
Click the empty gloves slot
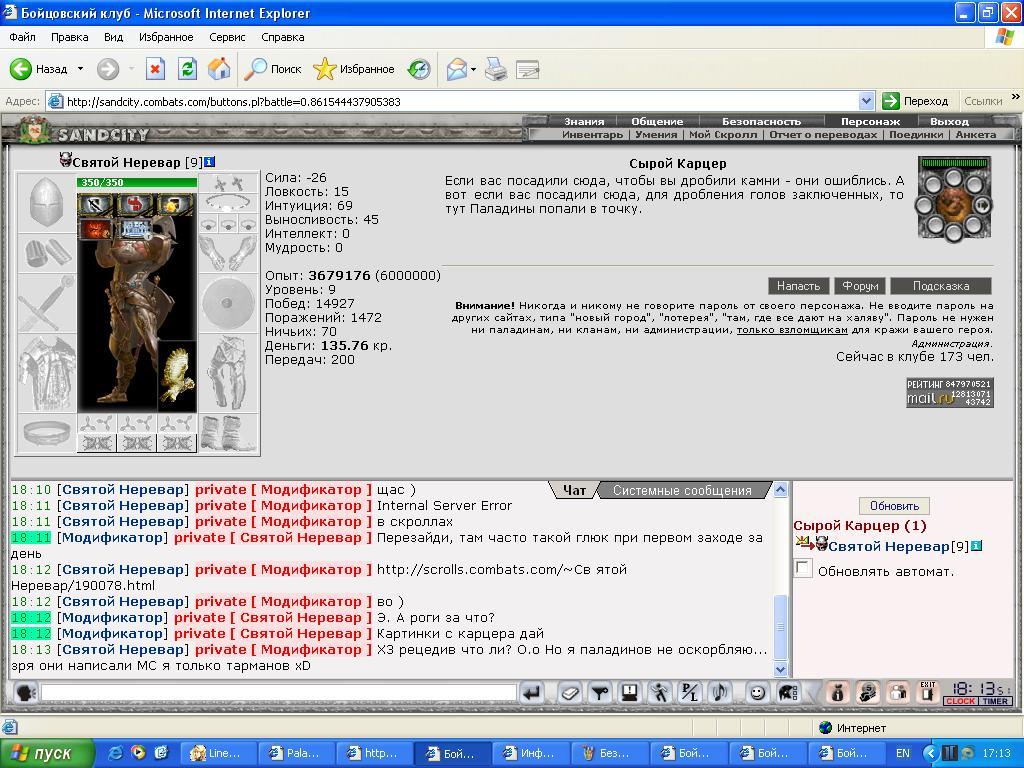click(x=227, y=253)
